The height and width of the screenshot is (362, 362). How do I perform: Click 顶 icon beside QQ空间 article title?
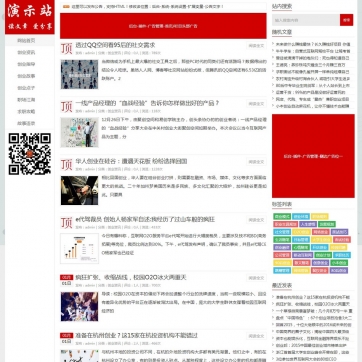(x=66, y=49)
